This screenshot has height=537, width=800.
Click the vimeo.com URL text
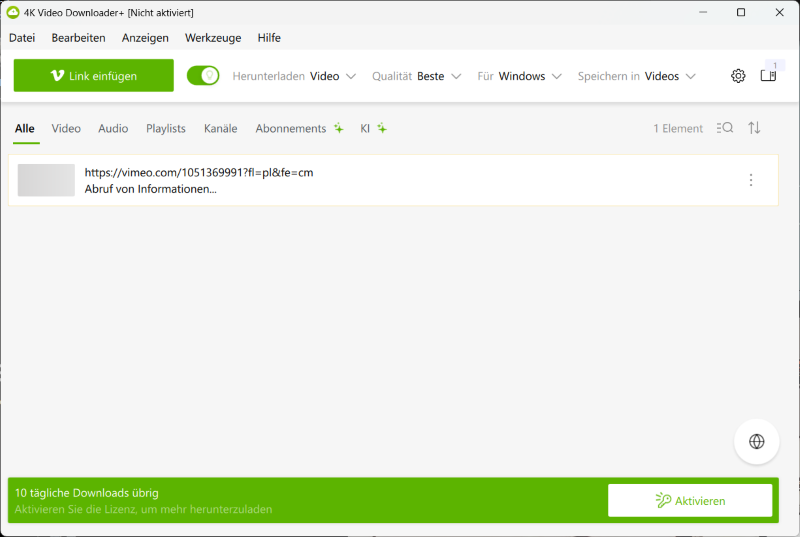[198, 173]
